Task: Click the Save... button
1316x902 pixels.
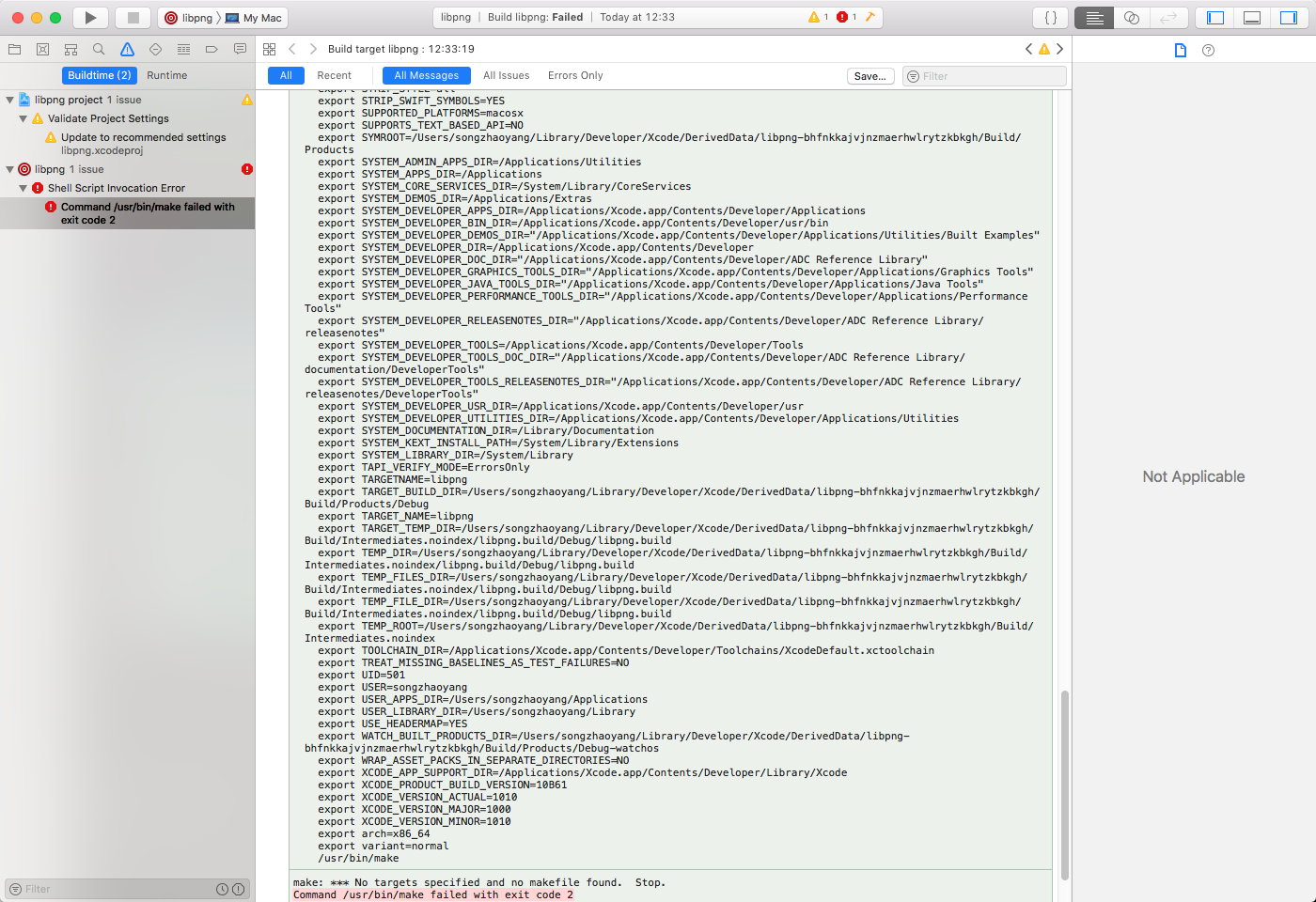Action: [x=869, y=75]
